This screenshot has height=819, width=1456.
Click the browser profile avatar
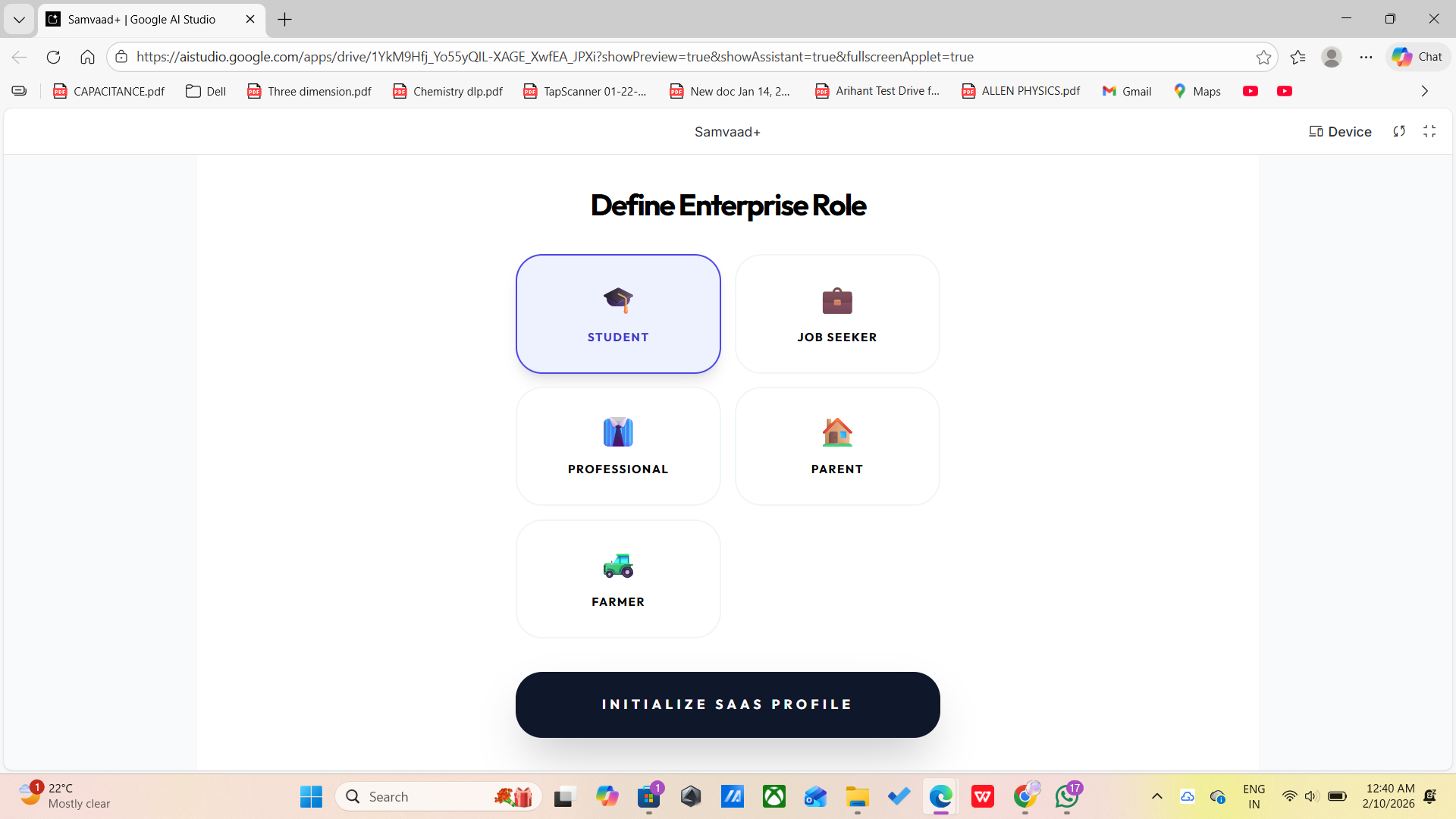(1331, 58)
